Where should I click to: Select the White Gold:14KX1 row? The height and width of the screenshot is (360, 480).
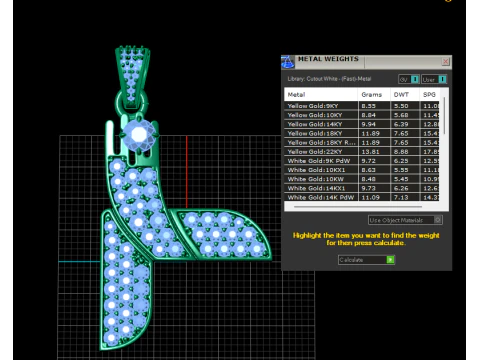point(363,188)
